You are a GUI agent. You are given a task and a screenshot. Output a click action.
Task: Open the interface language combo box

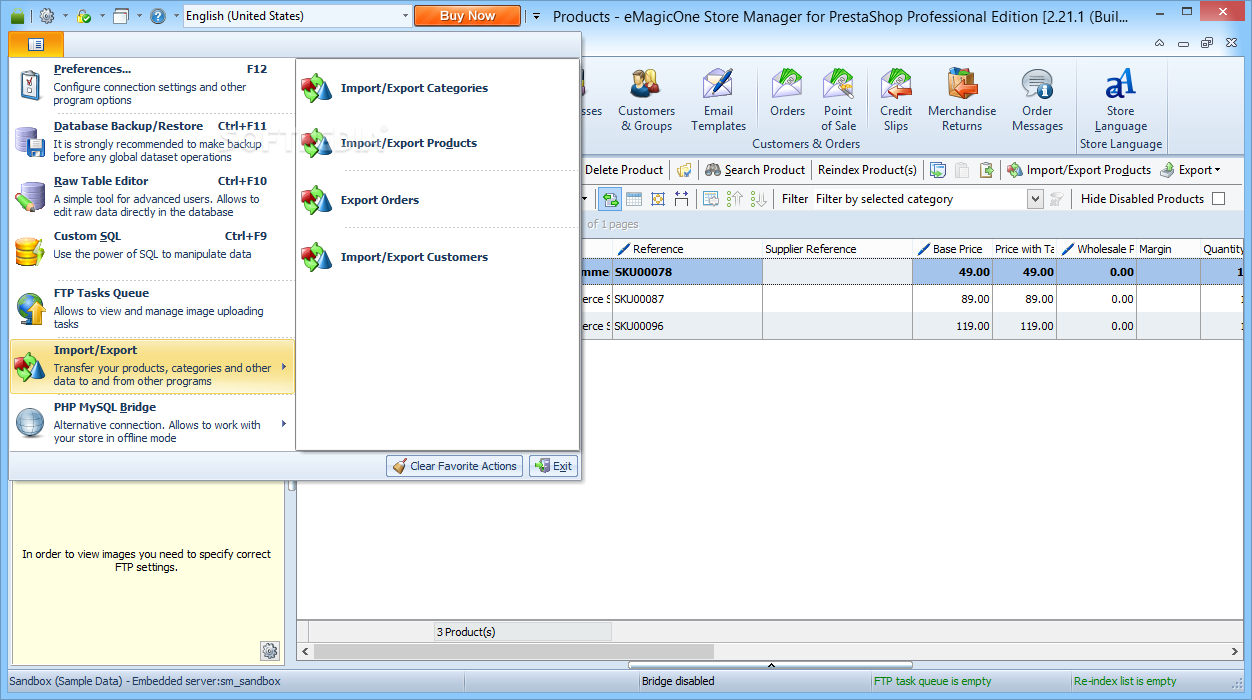click(x=297, y=16)
